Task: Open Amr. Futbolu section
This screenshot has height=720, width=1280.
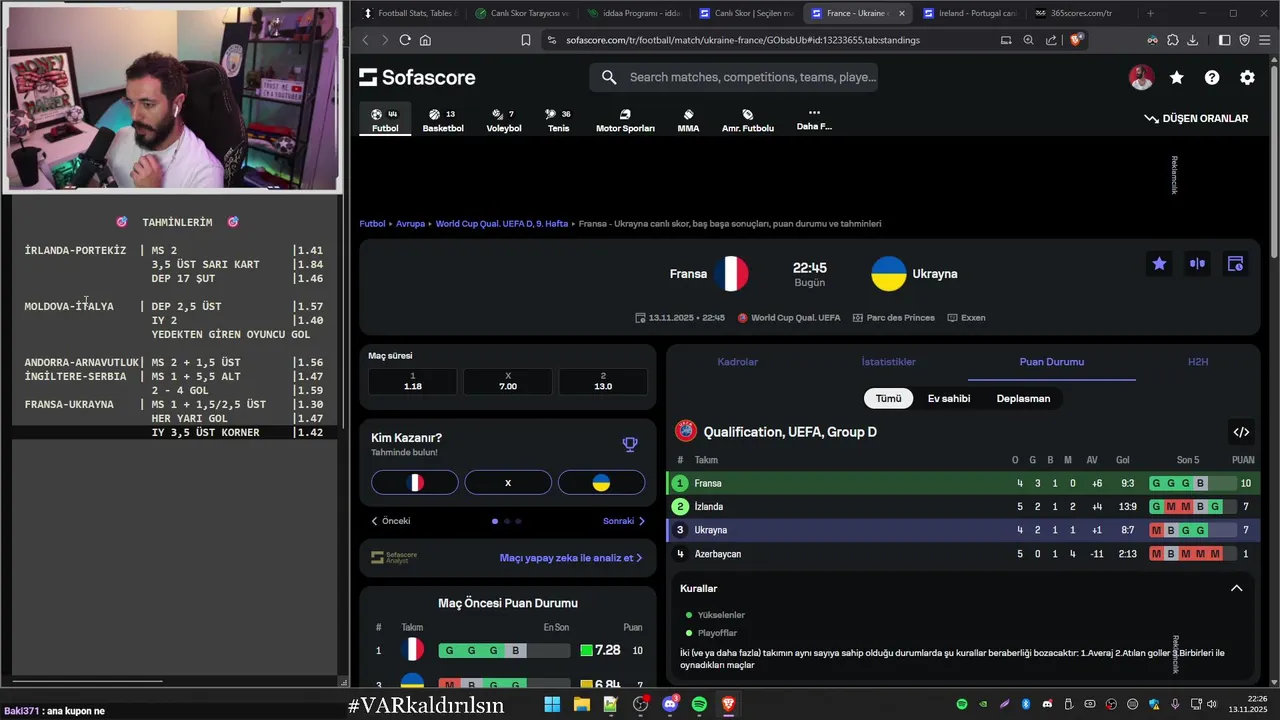Action: pos(748,120)
